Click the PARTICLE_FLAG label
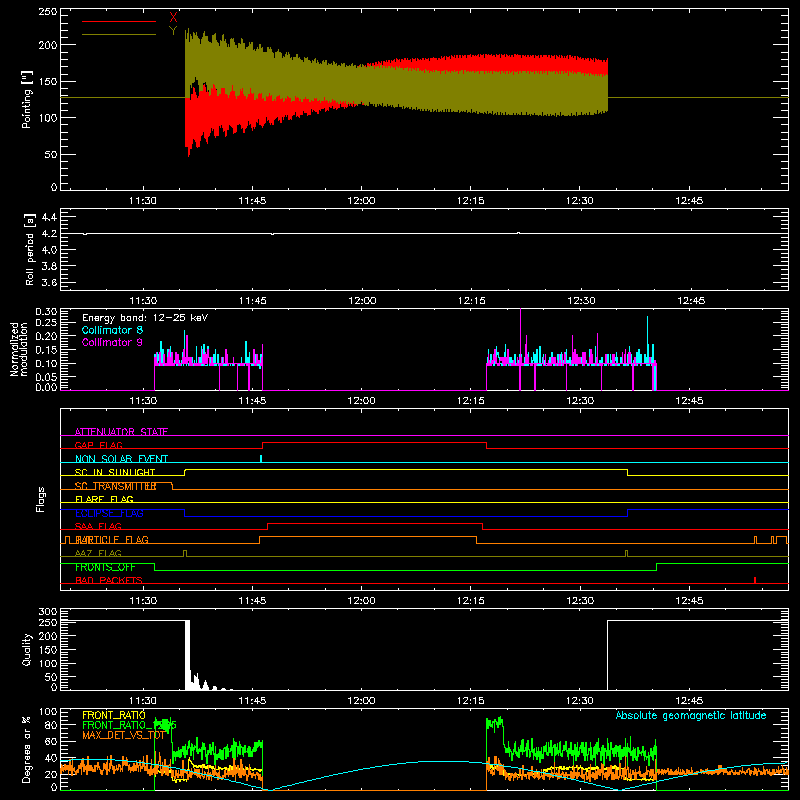Screen dimensions: 800x800 click(x=112, y=539)
